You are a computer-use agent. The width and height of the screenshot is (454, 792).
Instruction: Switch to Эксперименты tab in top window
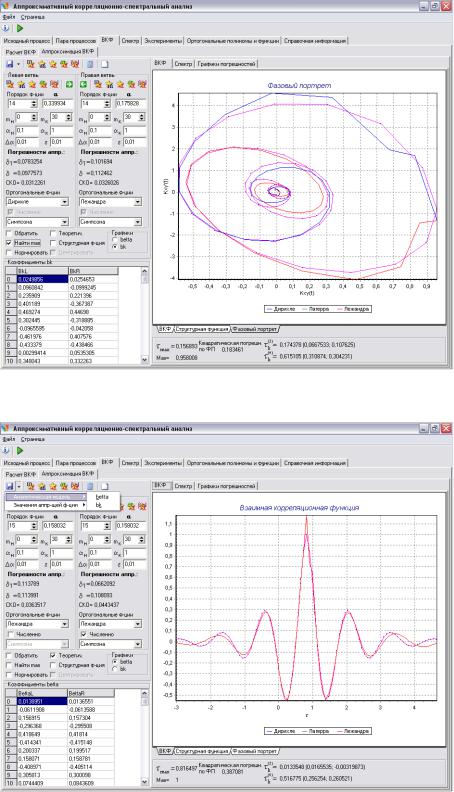pos(163,41)
